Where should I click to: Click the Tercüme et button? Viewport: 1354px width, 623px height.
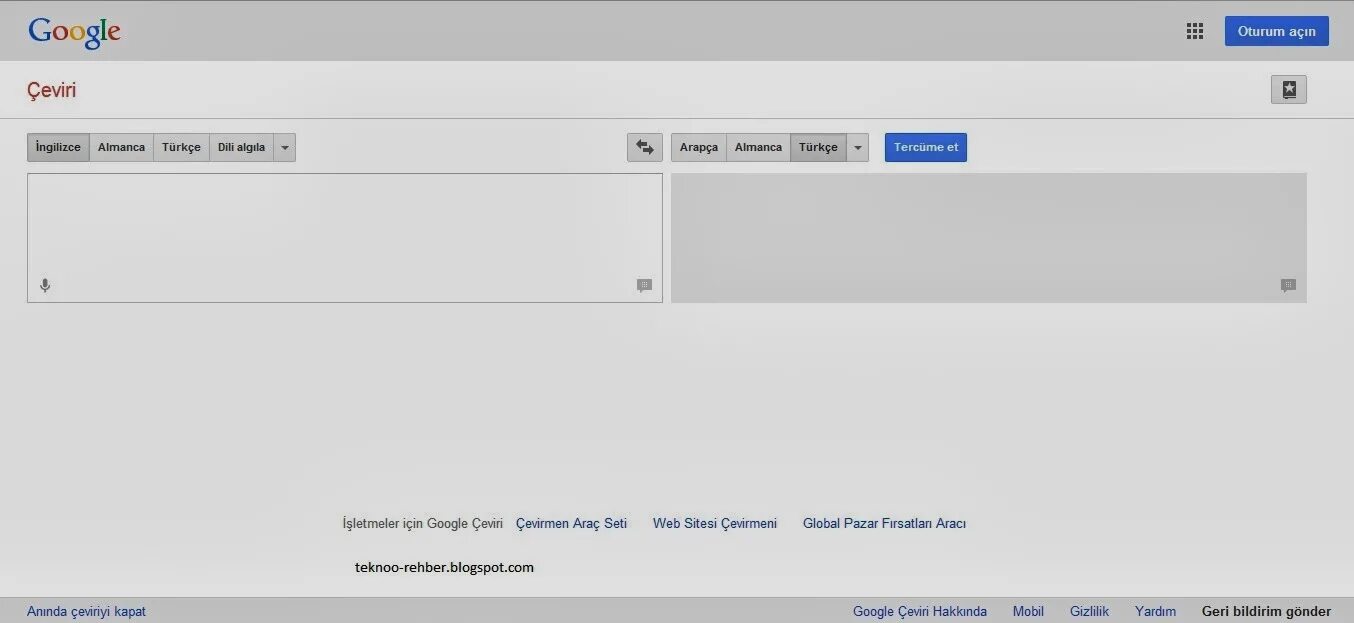926,147
